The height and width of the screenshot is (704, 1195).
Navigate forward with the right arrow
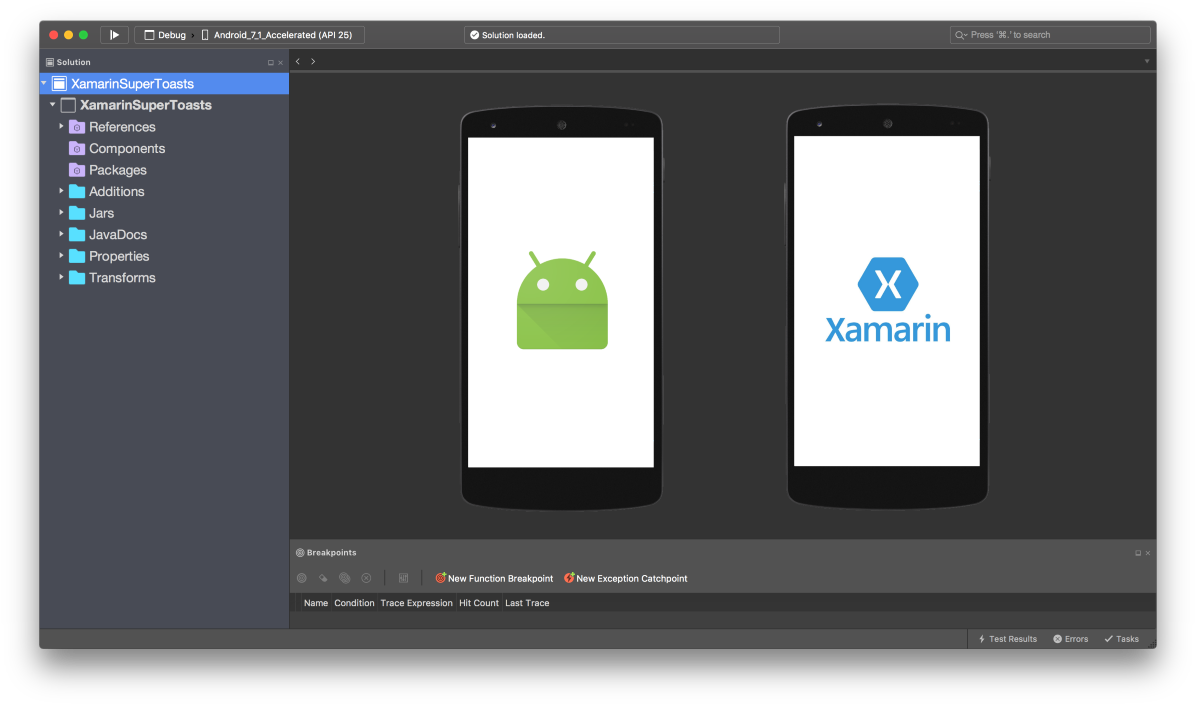[x=313, y=62]
